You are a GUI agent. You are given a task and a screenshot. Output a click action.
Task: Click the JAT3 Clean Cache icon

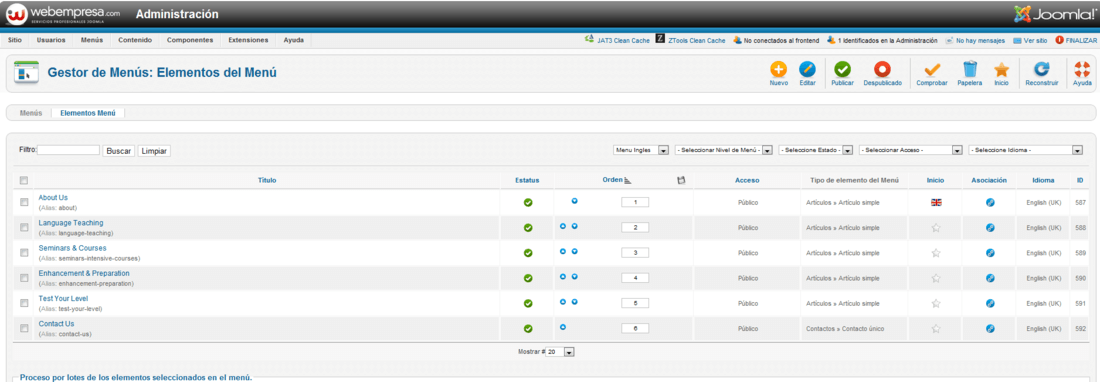point(589,40)
